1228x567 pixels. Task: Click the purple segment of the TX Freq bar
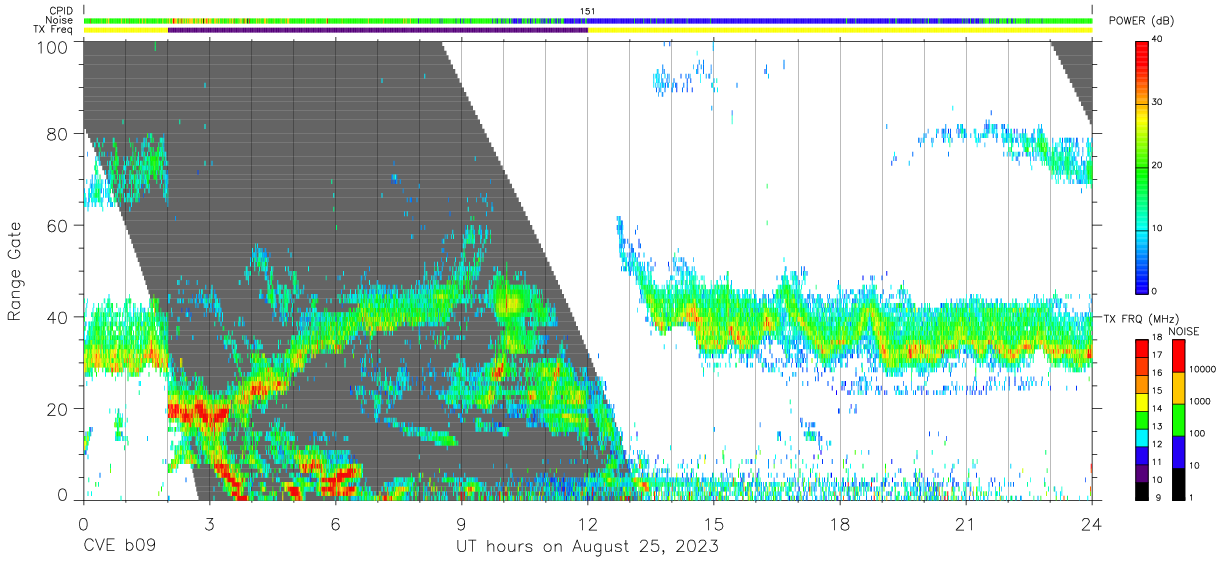click(377, 30)
